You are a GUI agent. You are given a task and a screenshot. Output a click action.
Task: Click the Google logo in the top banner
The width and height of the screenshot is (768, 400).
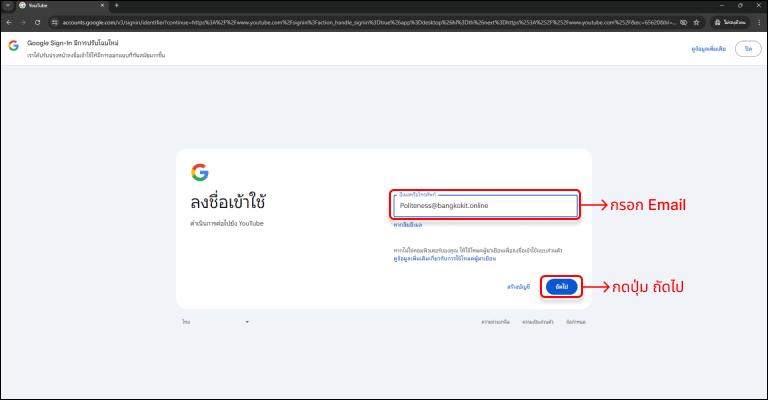click(x=13, y=46)
